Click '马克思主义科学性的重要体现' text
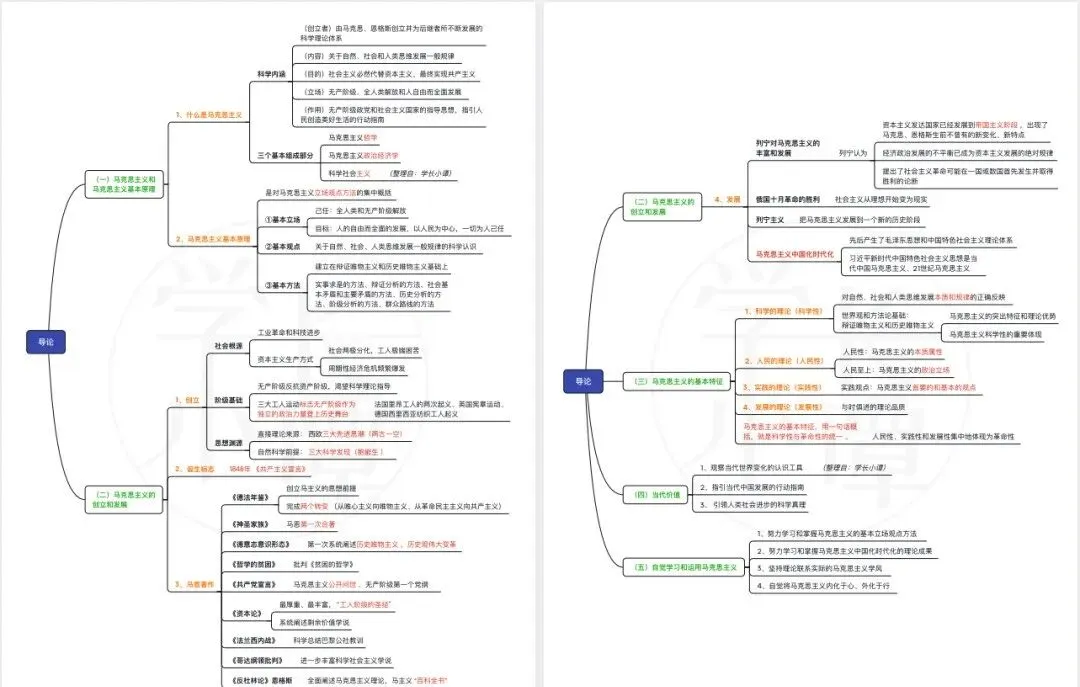The height and width of the screenshot is (687, 1080). 995,334
